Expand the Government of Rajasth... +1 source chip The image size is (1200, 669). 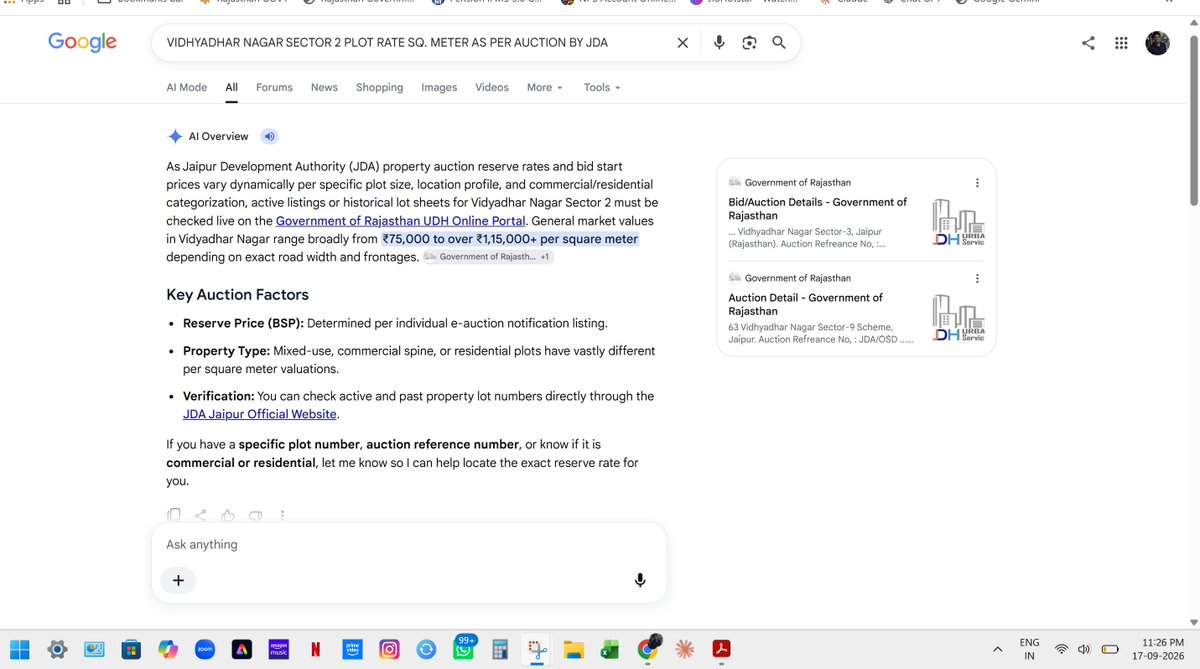[487, 257]
